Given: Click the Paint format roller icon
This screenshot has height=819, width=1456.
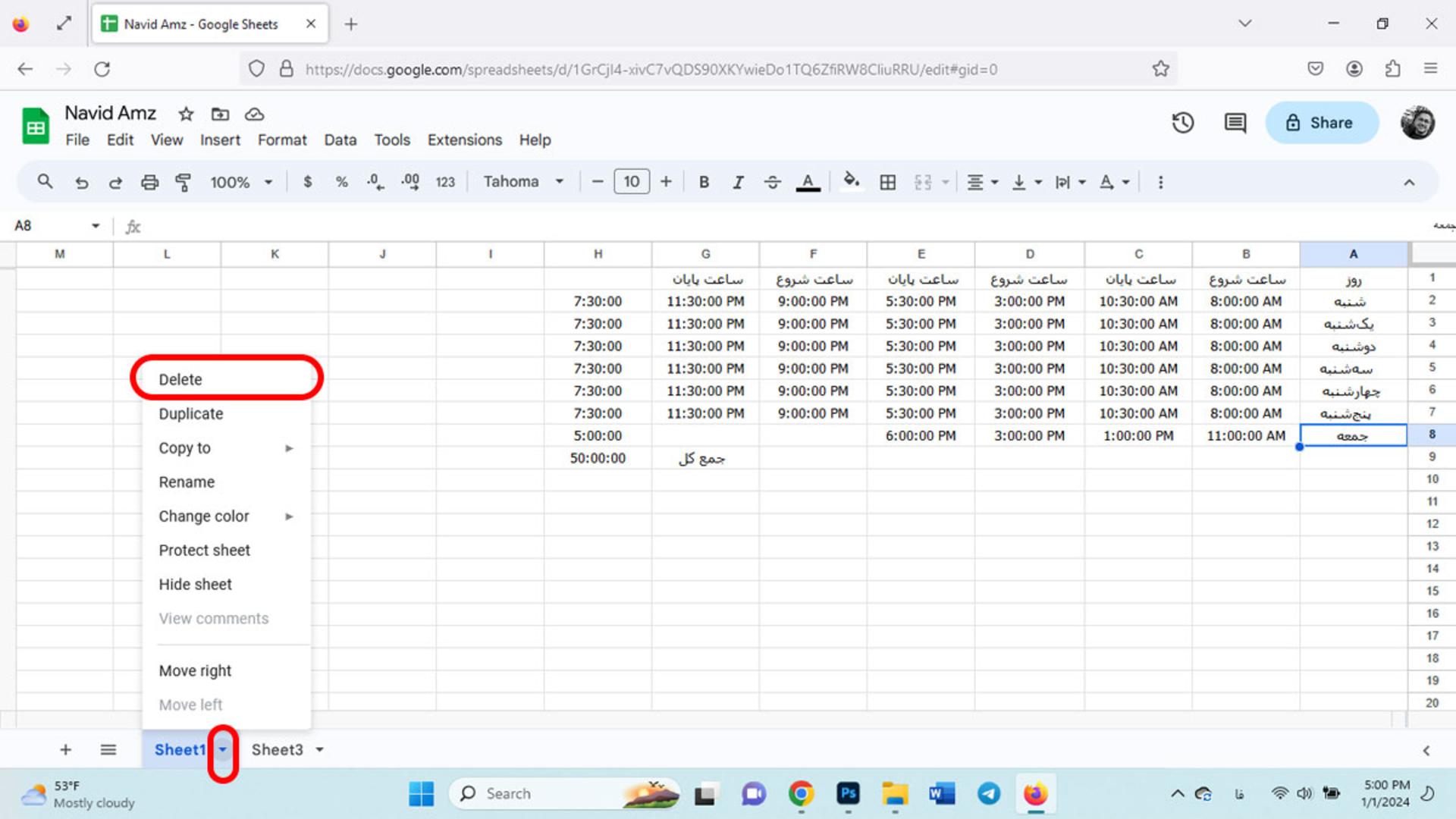Looking at the screenshot, I should 183,182.
